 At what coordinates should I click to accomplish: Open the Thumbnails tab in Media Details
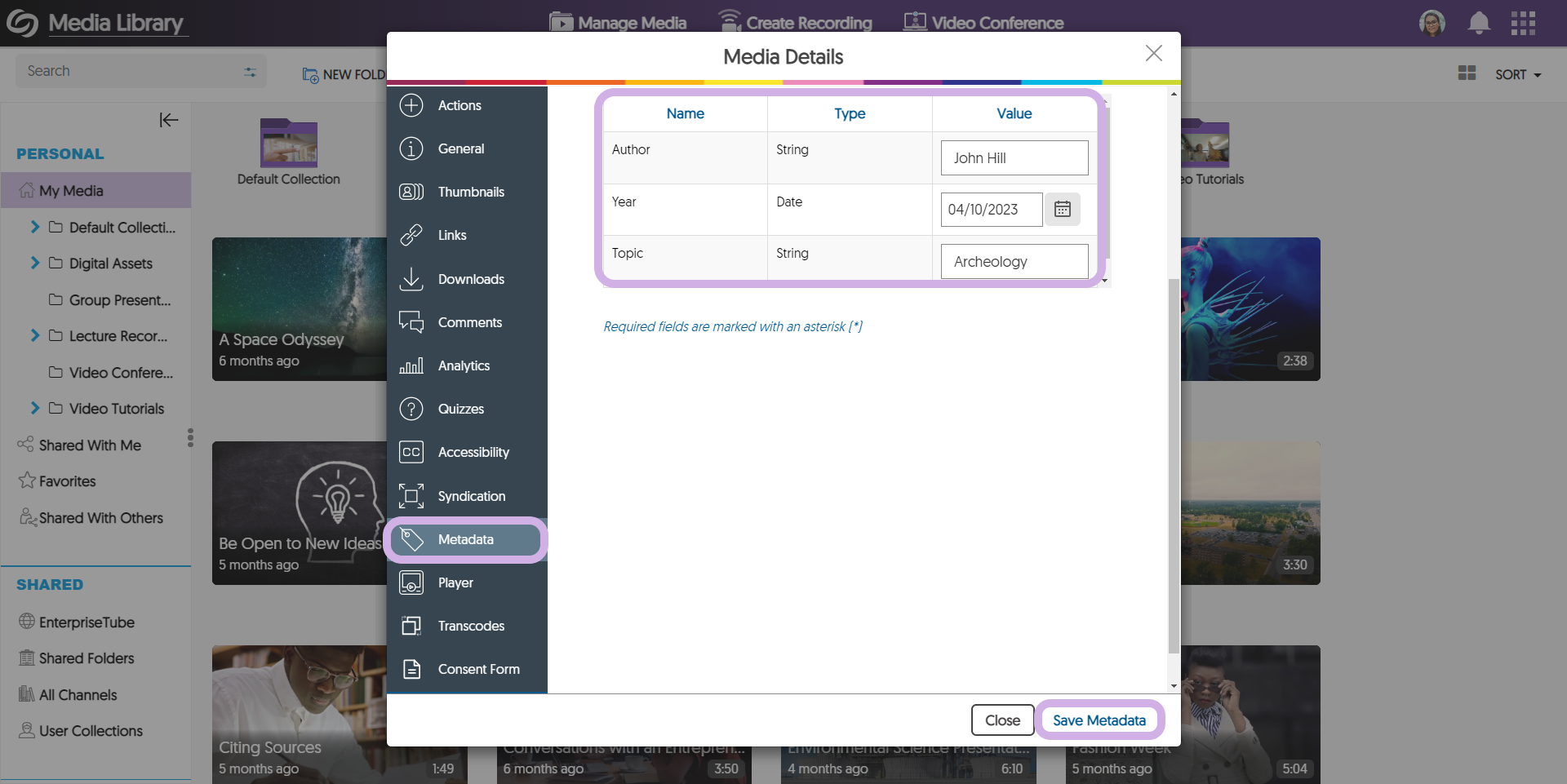470,192
